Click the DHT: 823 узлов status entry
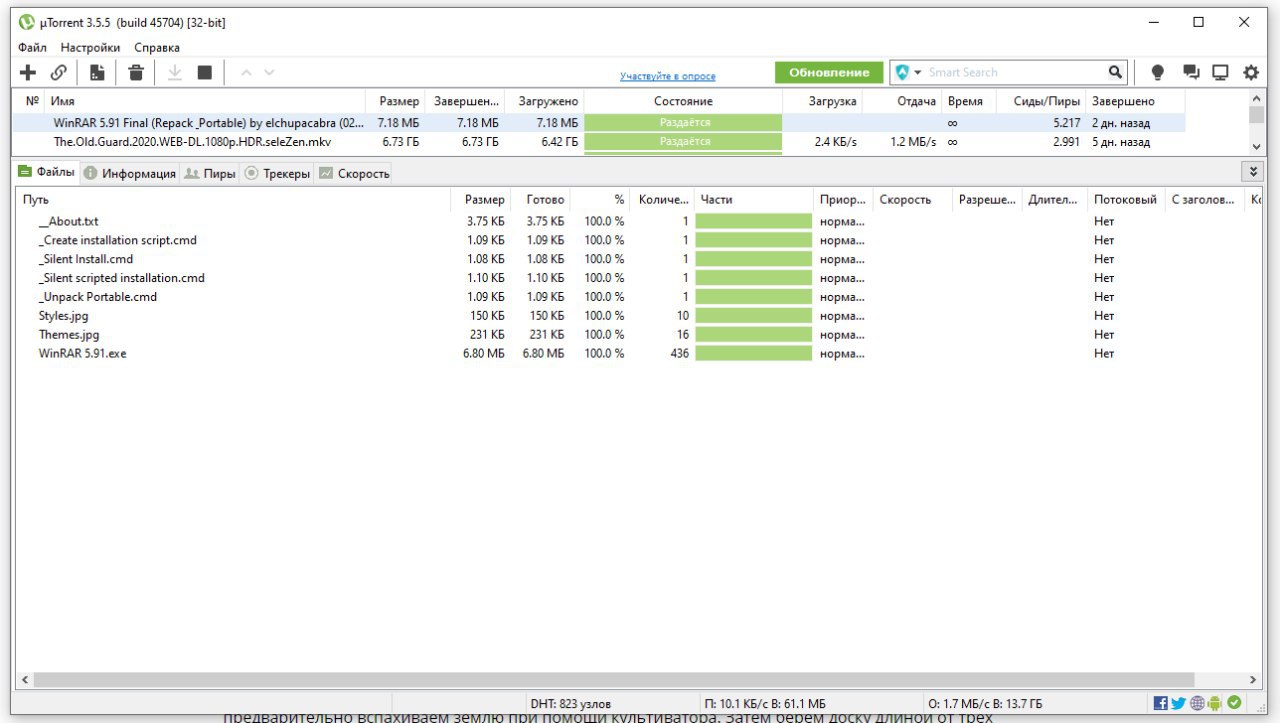The width and height of the screenshot is (1280, 723). click(570, 704)
